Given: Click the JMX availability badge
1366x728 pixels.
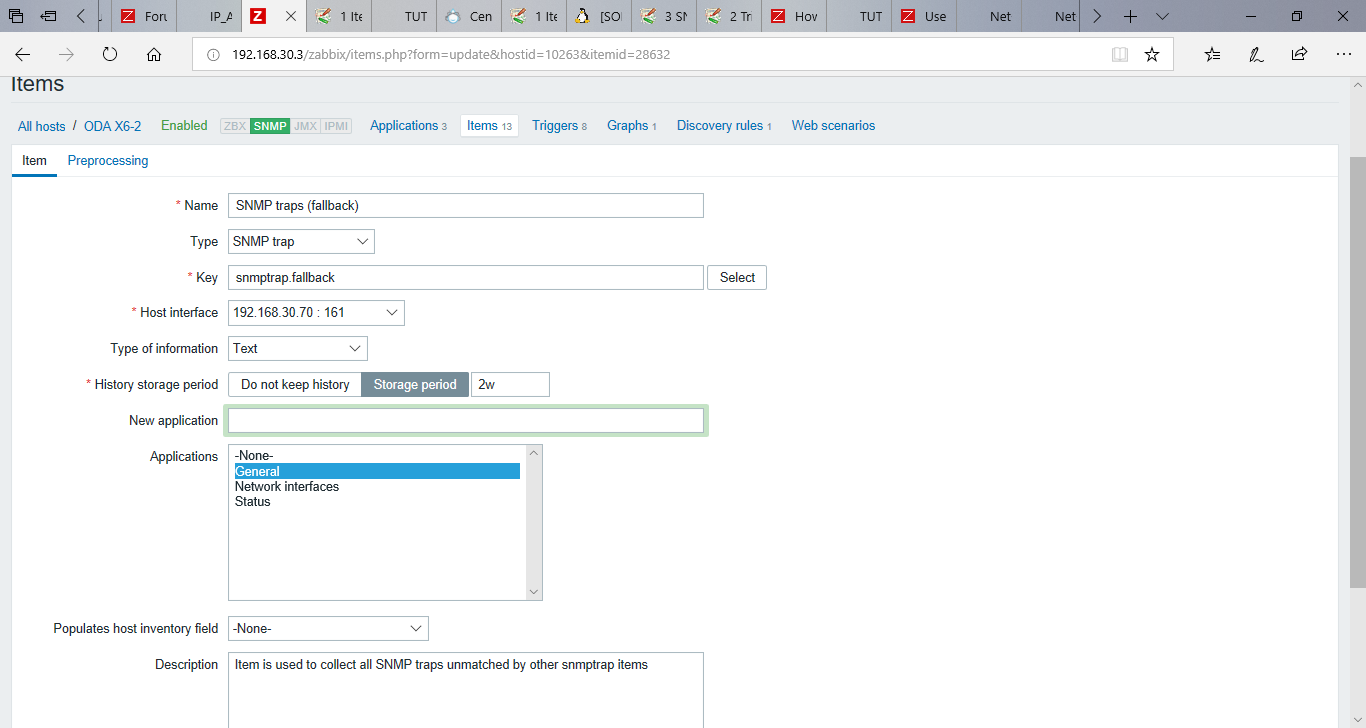Looking at the screenshot, I should pos(306,126).
